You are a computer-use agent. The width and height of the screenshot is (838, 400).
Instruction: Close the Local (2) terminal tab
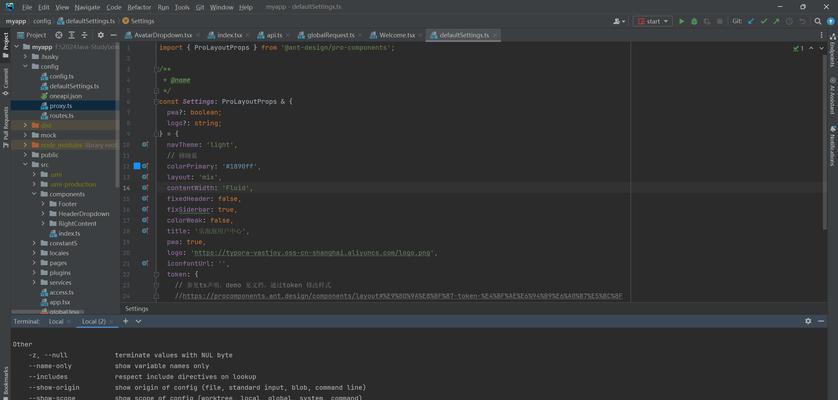pos(111,321)
